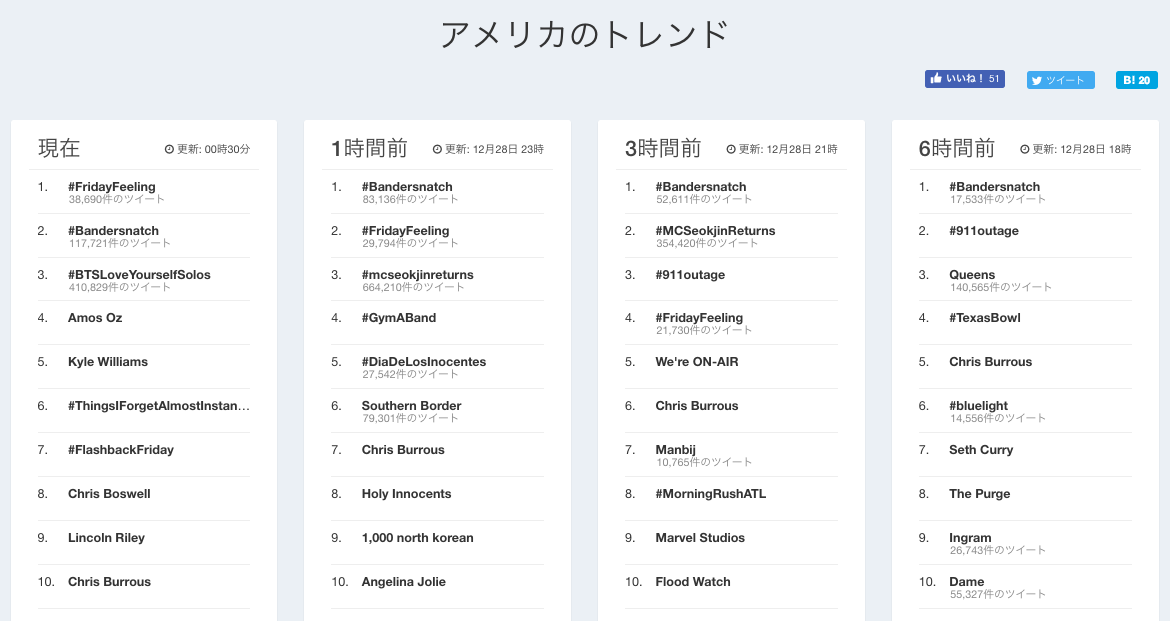Viewport: 1170px width, 621px height.
Task: Select the Amos Oz trend
Action: click(95, 318)
